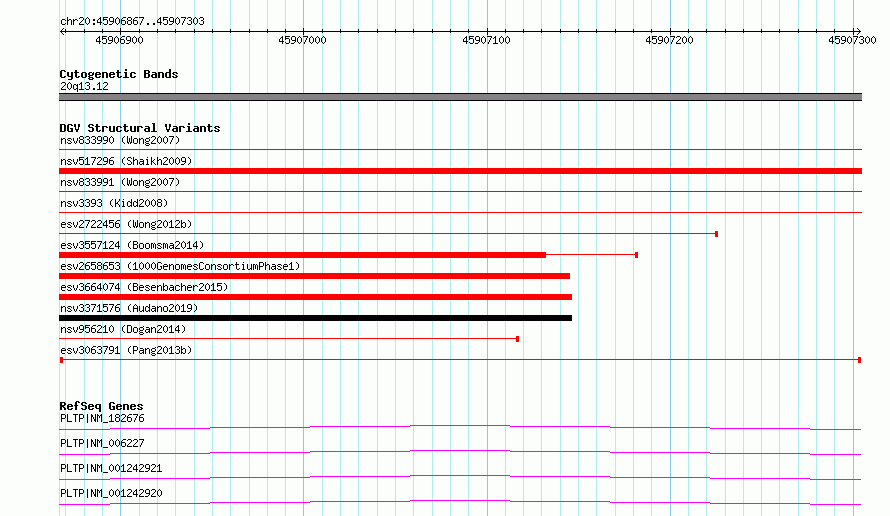Click the left arrow of the ruler
Screen dimensions: 890x516
tap(62, 31)
